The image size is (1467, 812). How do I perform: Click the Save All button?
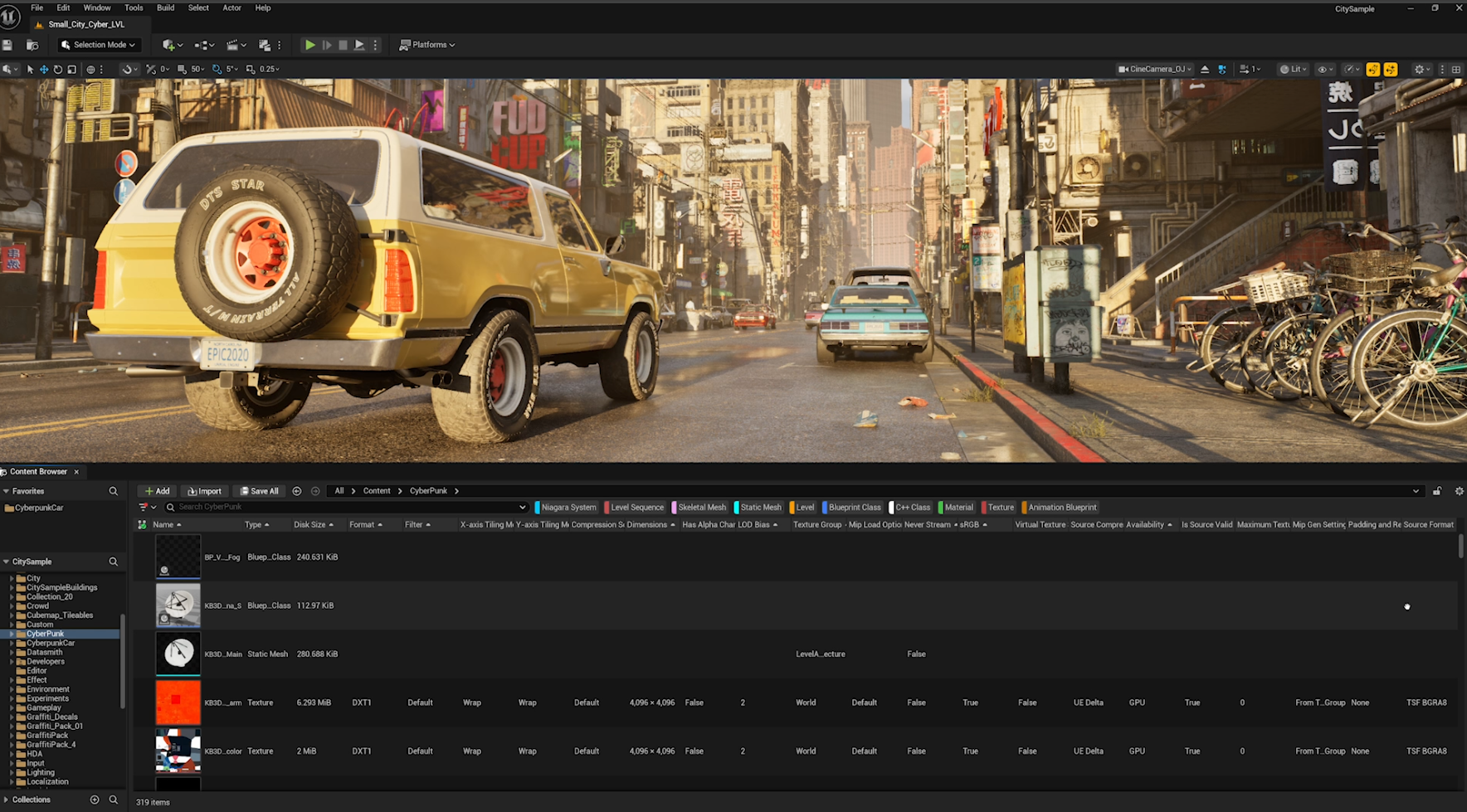(259, 490)
